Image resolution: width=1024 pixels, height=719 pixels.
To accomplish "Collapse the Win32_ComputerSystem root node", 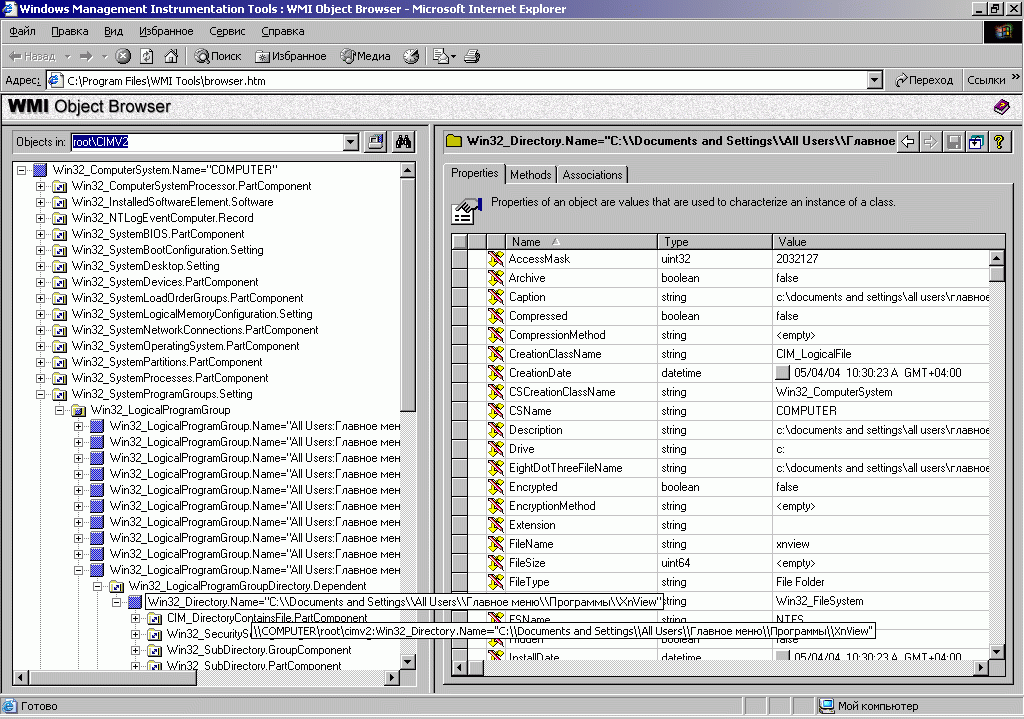I will tap(22, 170).
